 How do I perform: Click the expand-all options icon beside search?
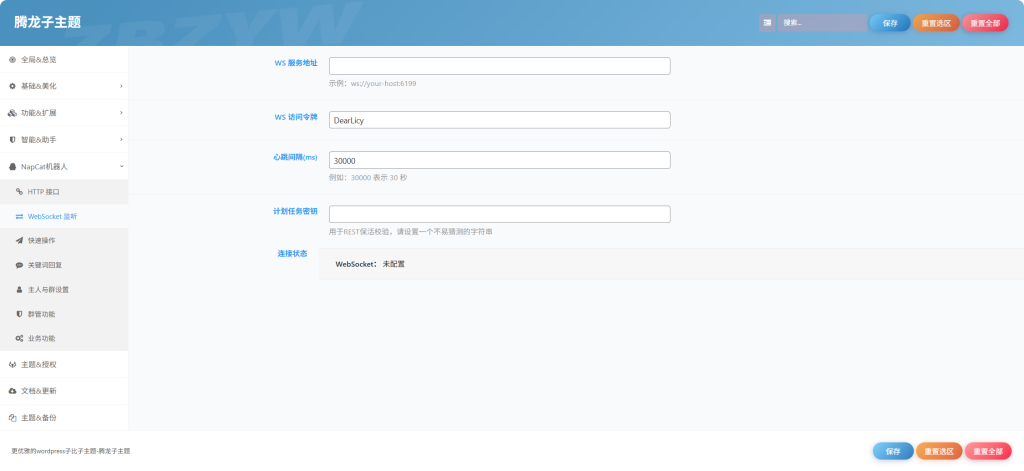(767, 23)
